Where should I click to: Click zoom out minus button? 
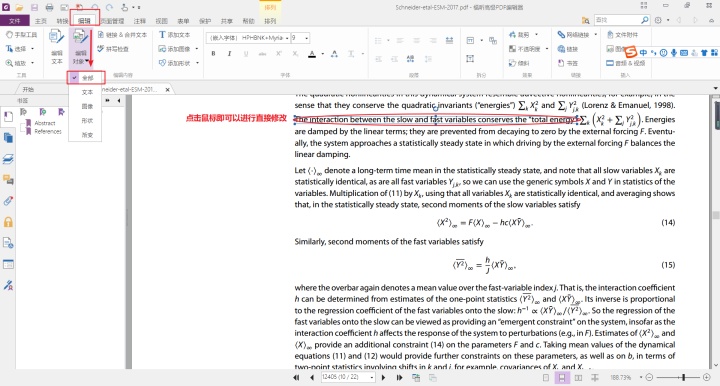[649, 377]
